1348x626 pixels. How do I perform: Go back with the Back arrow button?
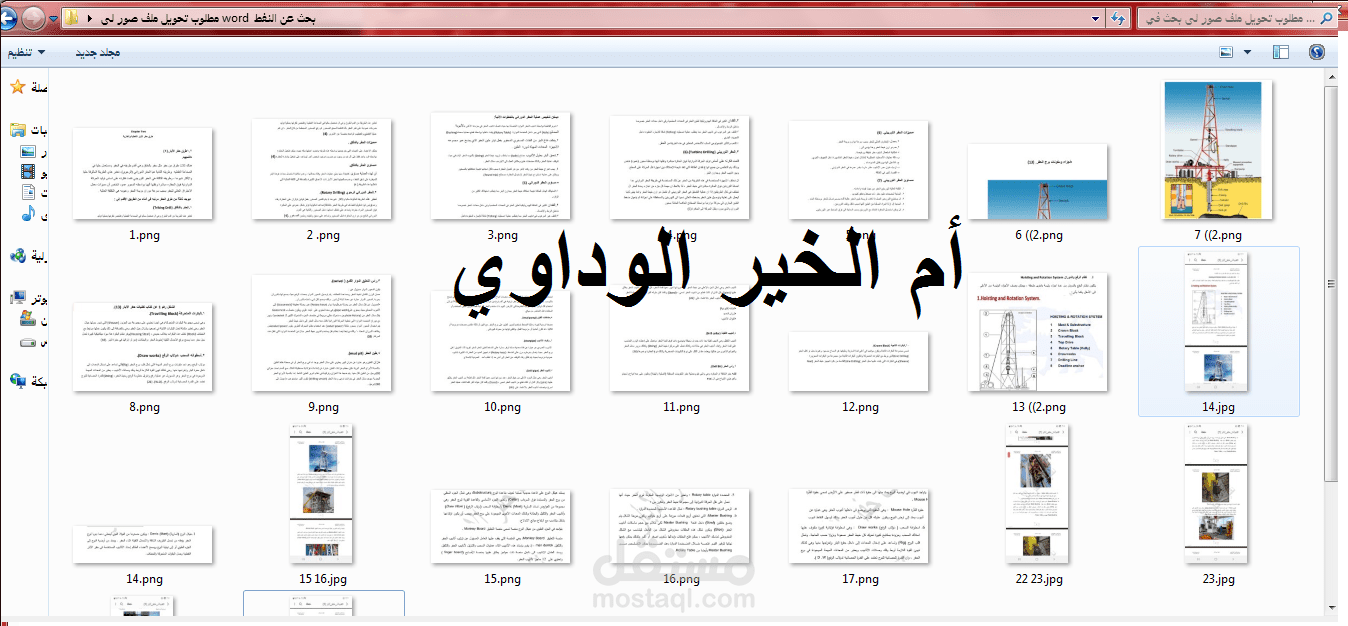point(7,18)
